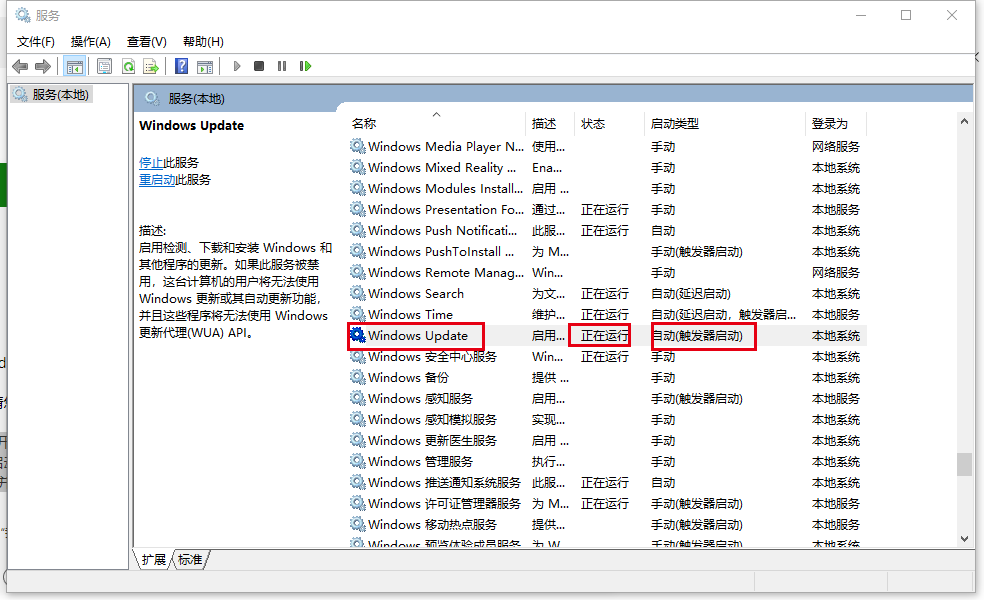
Task: Click 本地服务 in the Windows Time row
Action: [835, 314]
